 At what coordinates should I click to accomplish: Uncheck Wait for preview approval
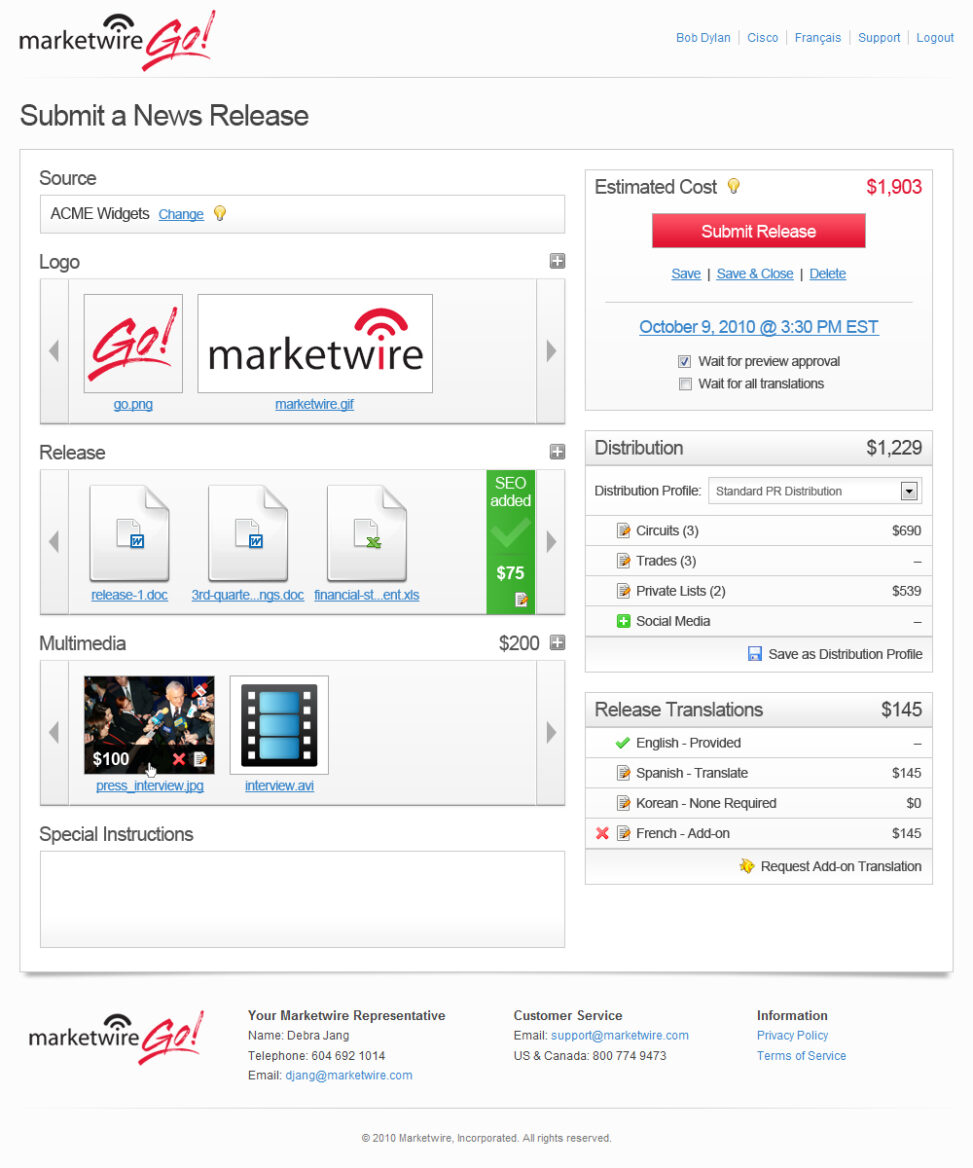[x=685, y=362]
